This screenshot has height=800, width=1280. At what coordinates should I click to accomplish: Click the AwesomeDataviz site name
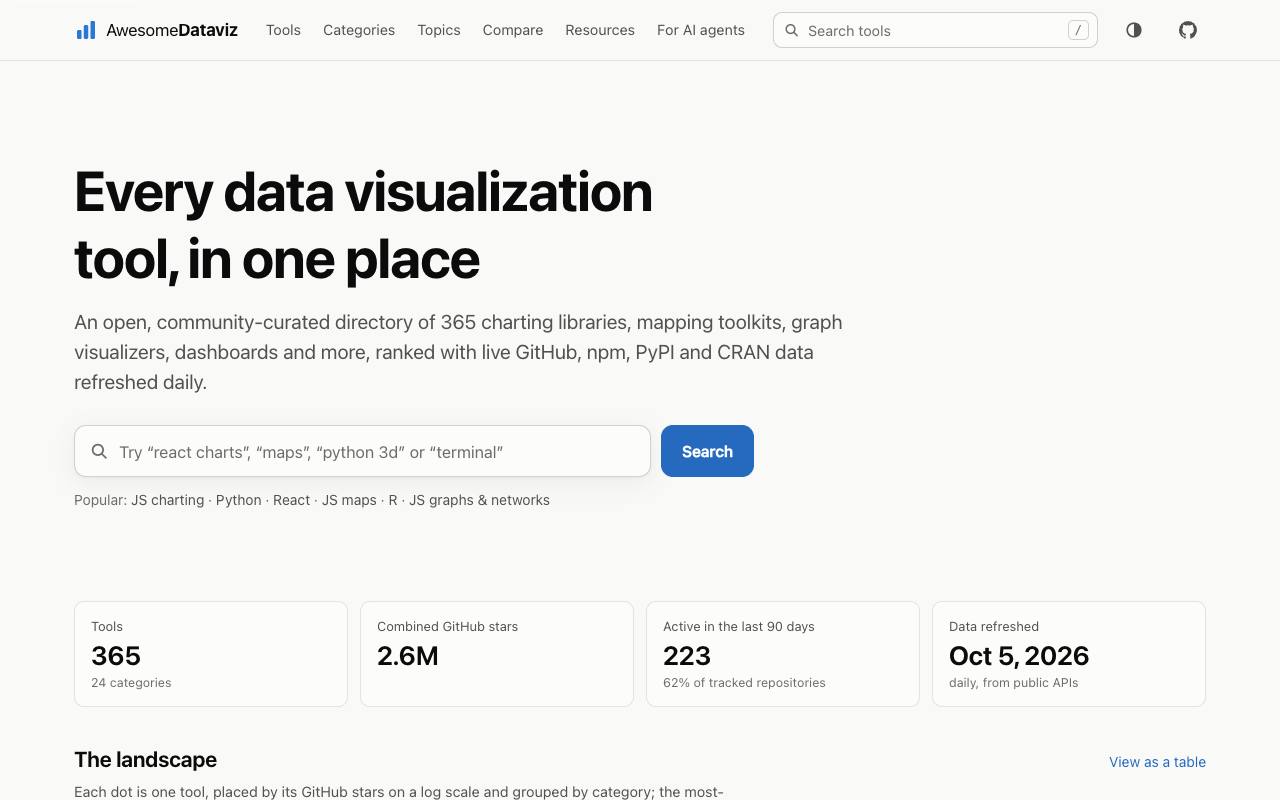click(x=172, y=30)
